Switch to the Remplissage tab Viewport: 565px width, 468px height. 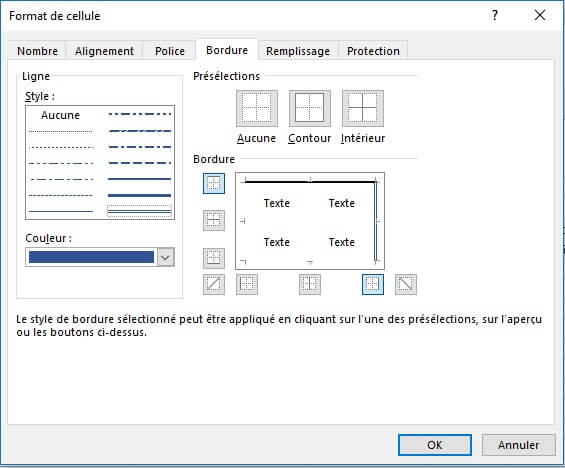click(x=298, y=51)
